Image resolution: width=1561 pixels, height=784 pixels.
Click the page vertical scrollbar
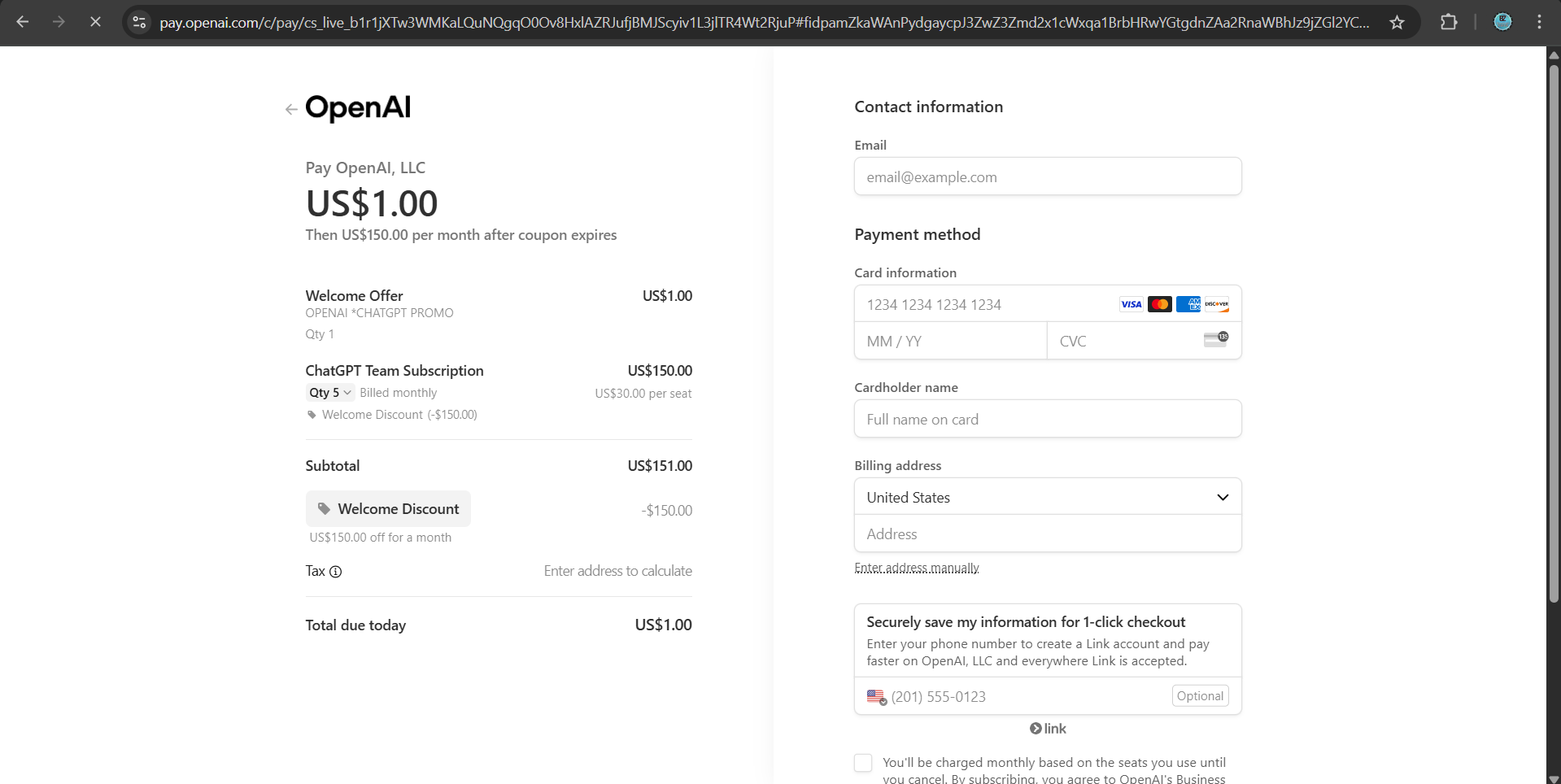point(1554,333)
